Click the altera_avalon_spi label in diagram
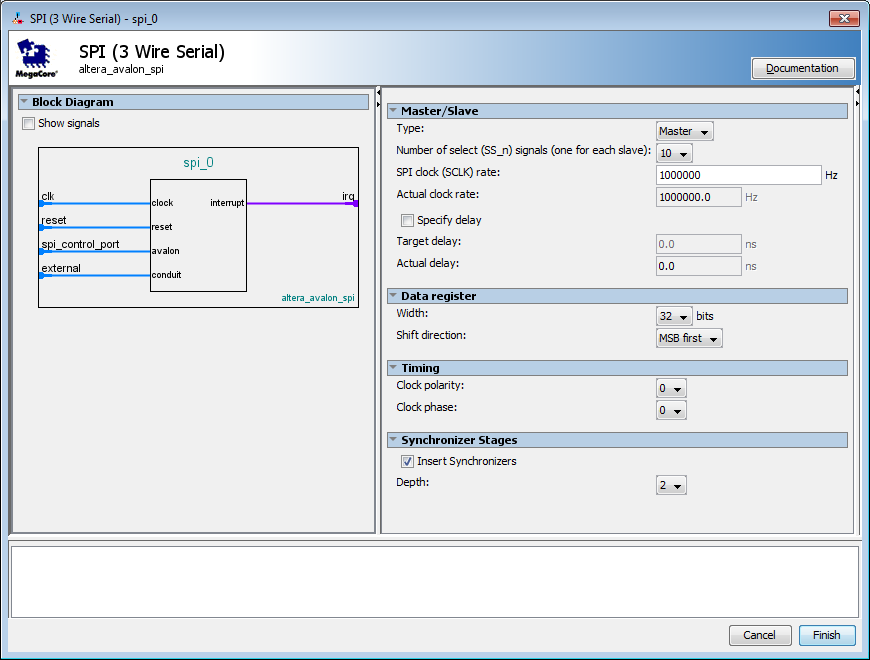 click(317, 298)
